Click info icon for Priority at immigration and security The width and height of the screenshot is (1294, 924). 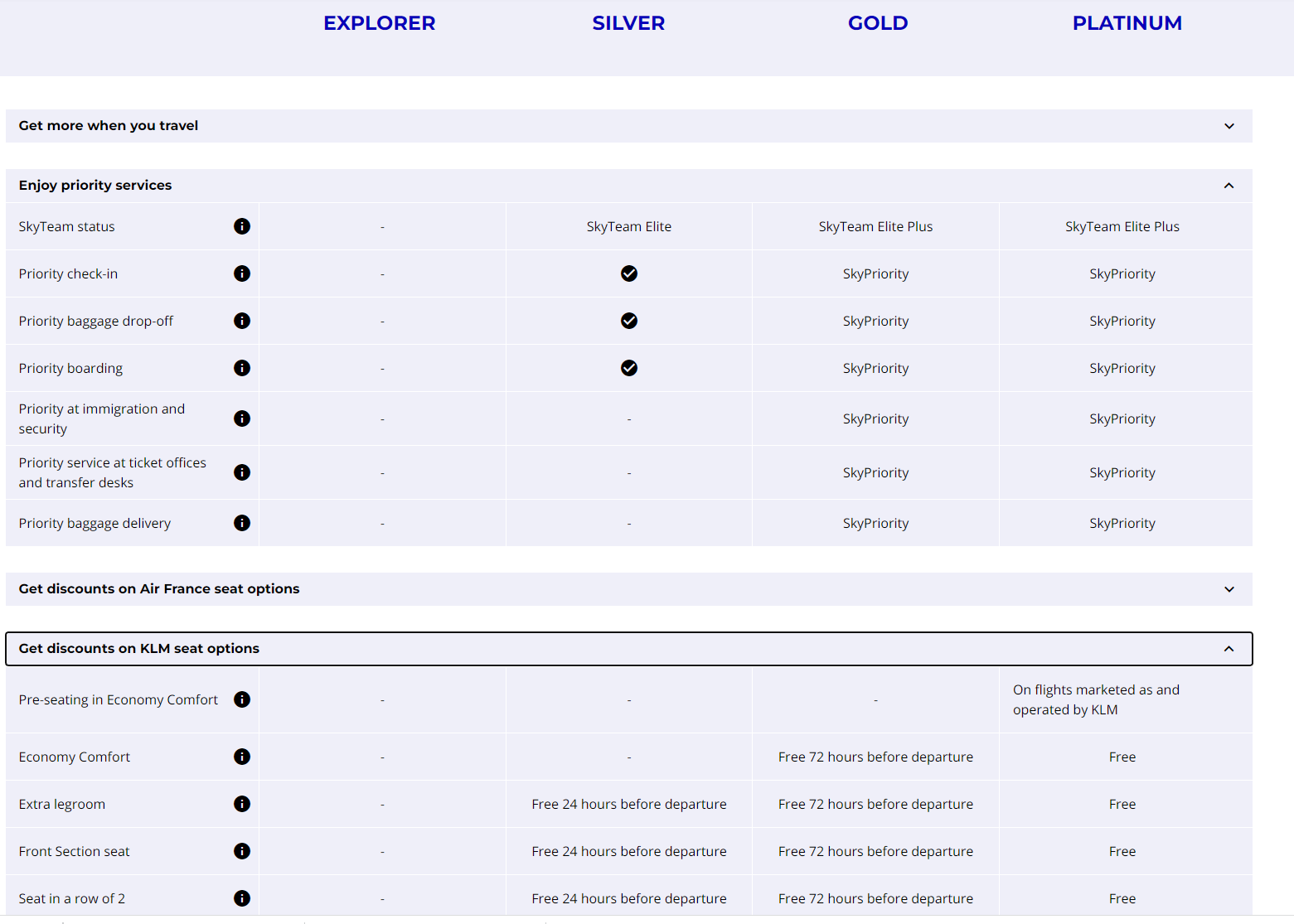point(242,418)
